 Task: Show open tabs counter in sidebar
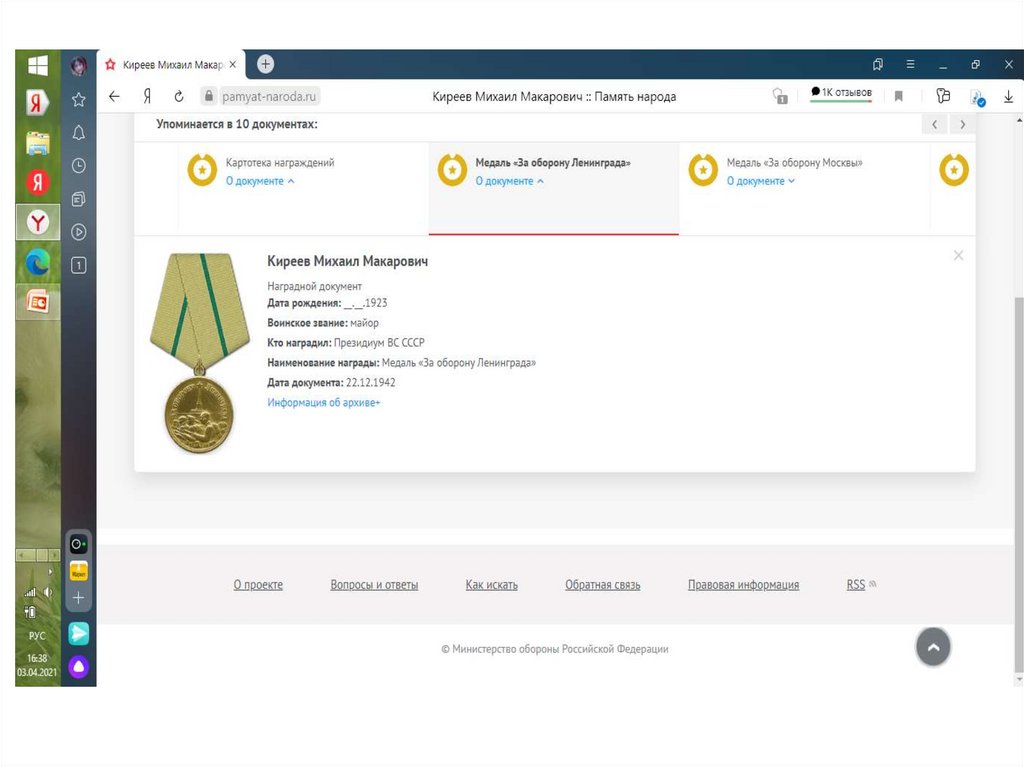[78, 265]
